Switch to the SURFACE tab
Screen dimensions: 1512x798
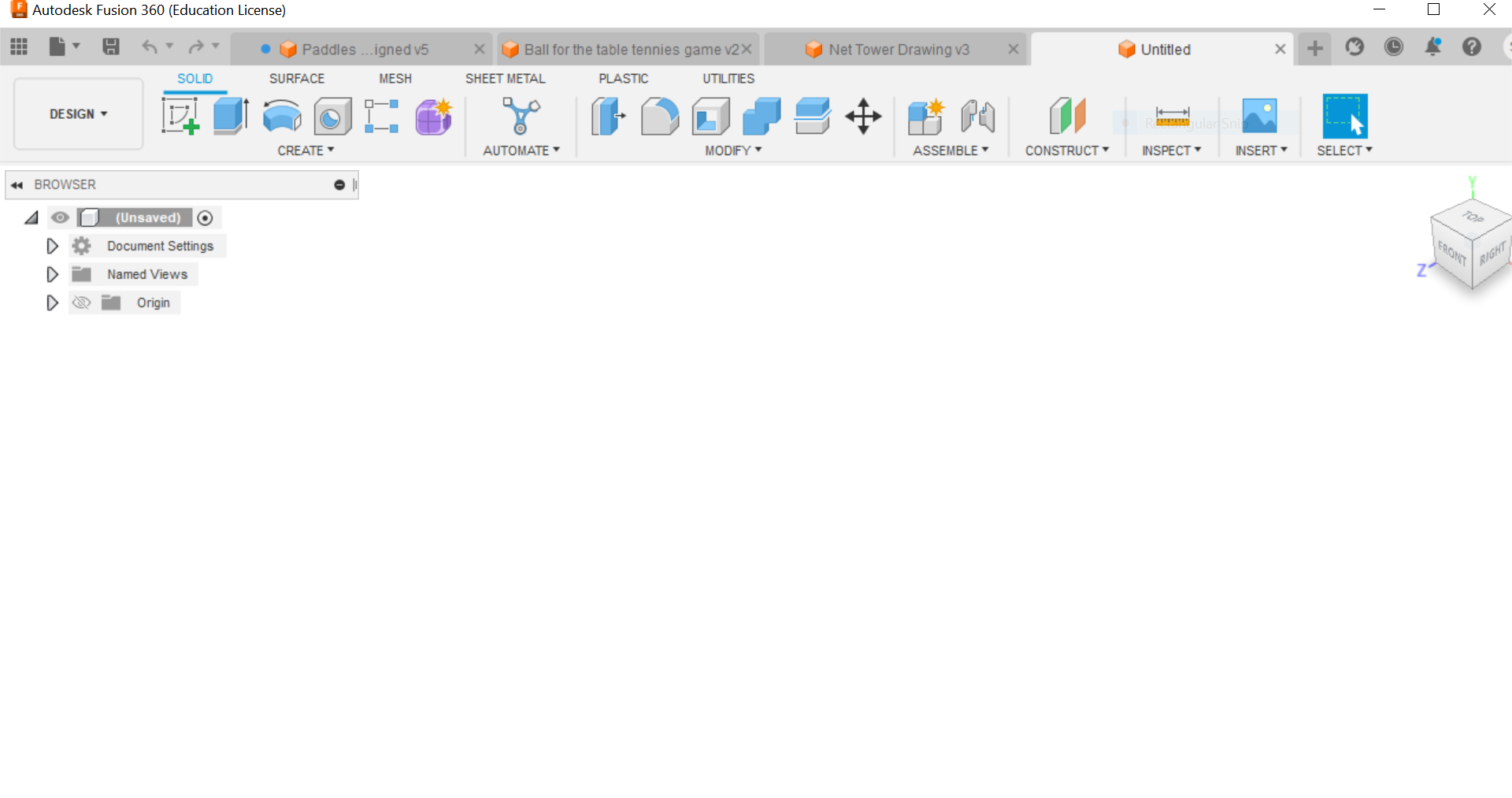297,79
